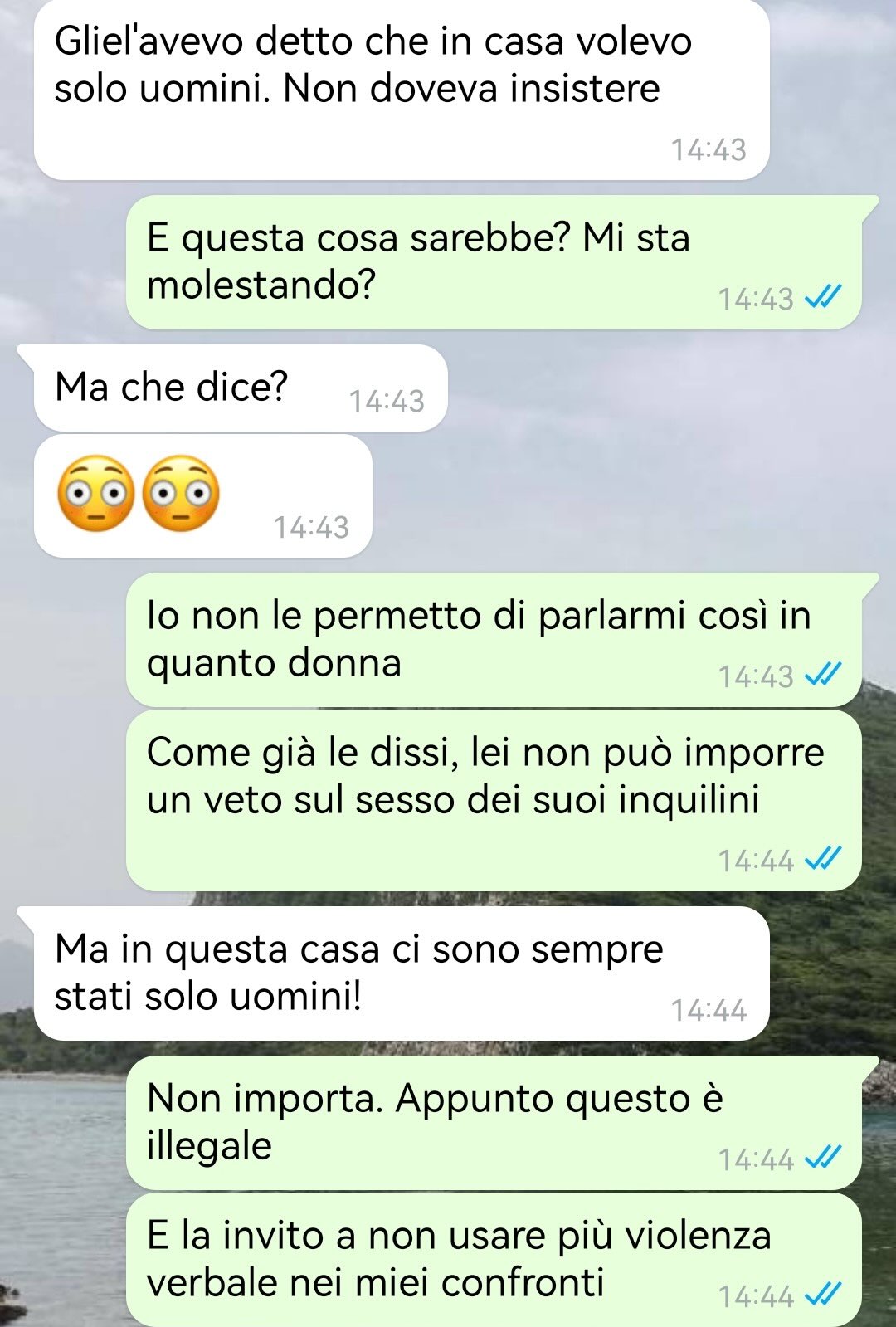This screenshot has height=1327, width=896.
Task: Tap read ticks on 'in quanto donna' message
Action: (x=824, y=675)
